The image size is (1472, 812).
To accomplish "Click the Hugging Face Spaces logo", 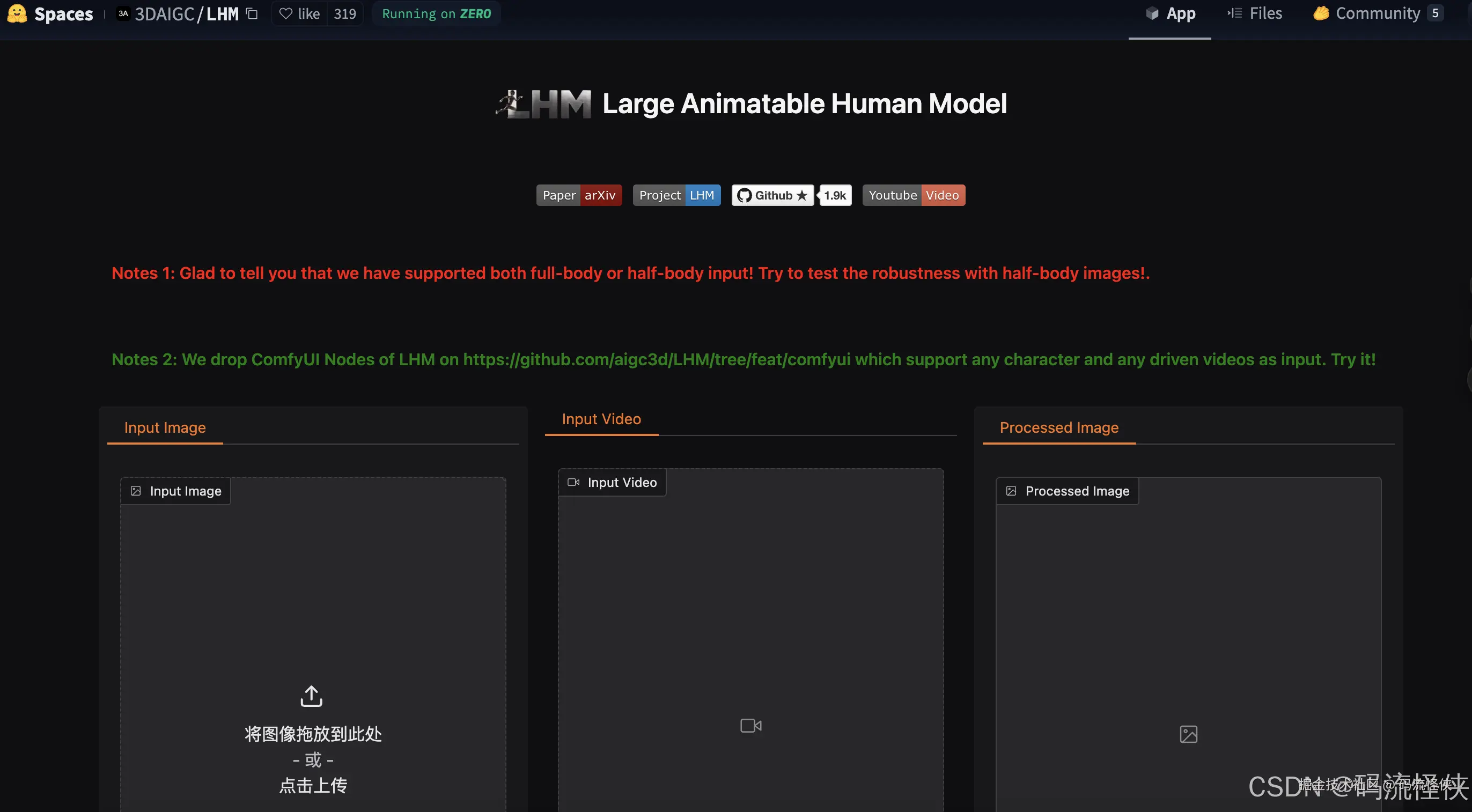I will click(17, 14).
